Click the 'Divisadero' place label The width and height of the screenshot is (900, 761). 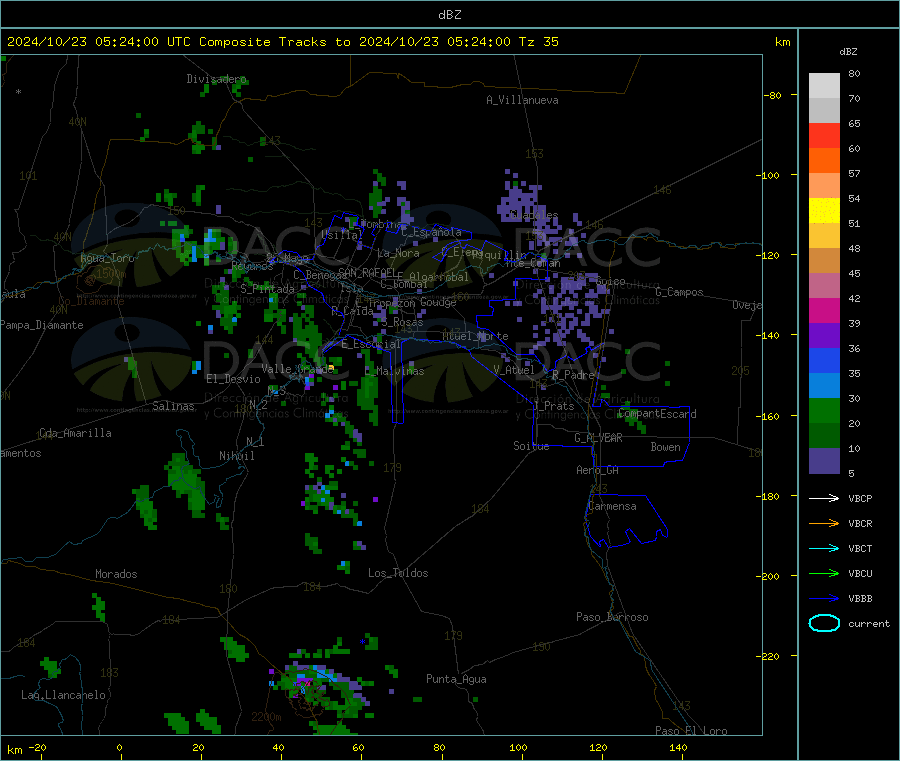tap(216, 79)
